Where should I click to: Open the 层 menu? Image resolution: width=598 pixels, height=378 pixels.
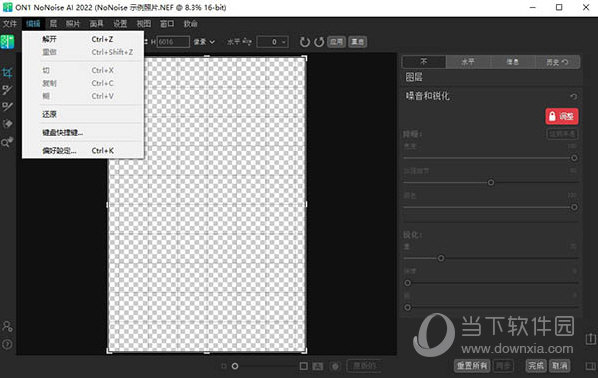tap(53, 24)
